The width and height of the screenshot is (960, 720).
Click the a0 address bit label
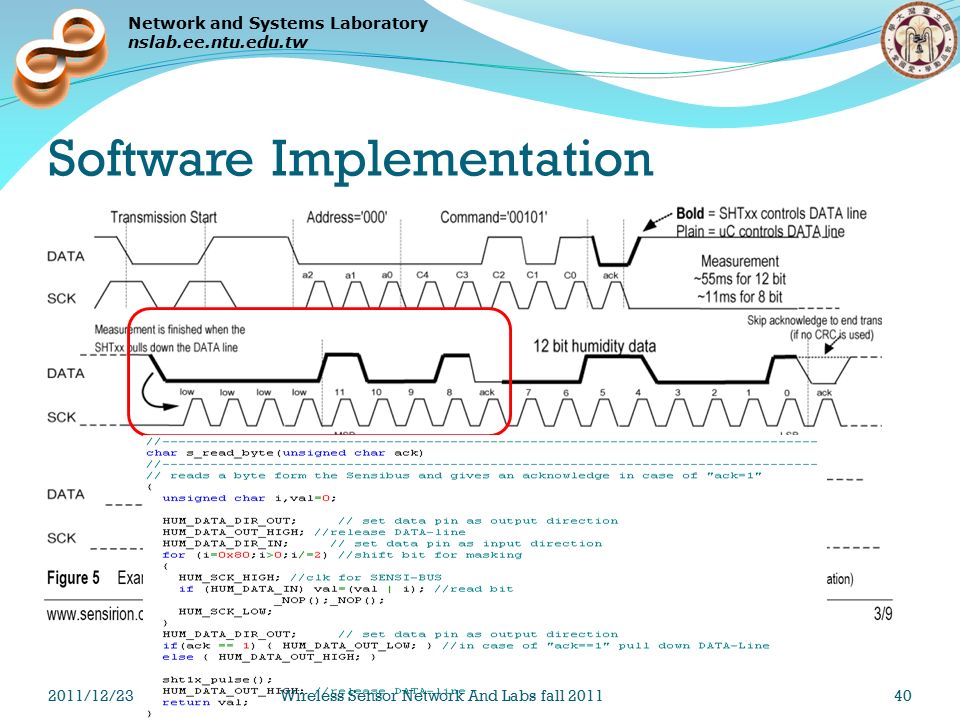click(x=387, y=275)
